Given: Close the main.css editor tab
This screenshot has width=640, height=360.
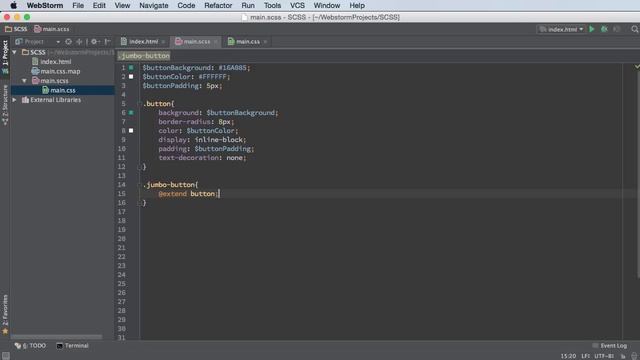Looking at the screenshot, I should pos(265,42).
